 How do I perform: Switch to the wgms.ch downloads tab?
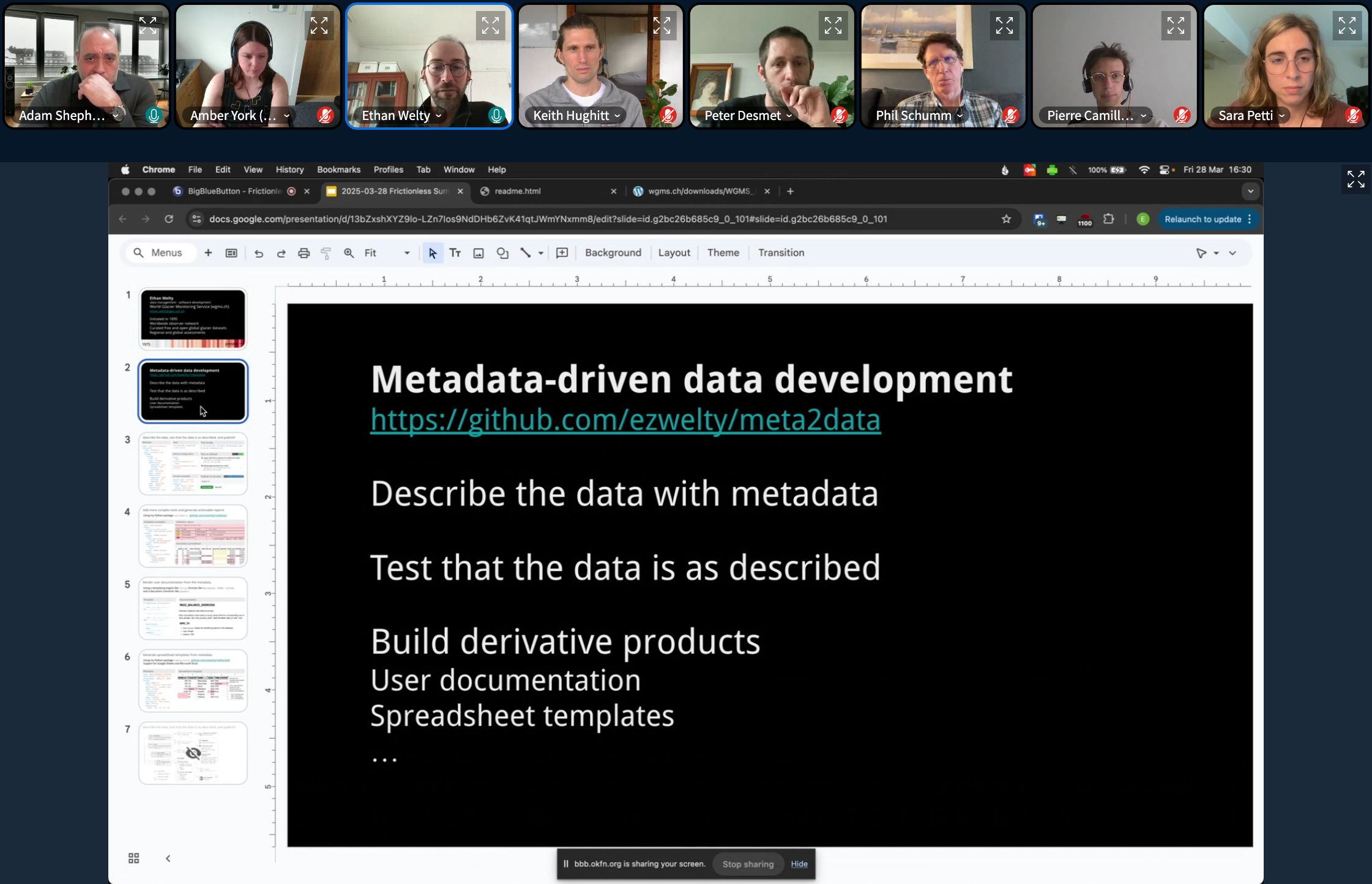(701, 192)
